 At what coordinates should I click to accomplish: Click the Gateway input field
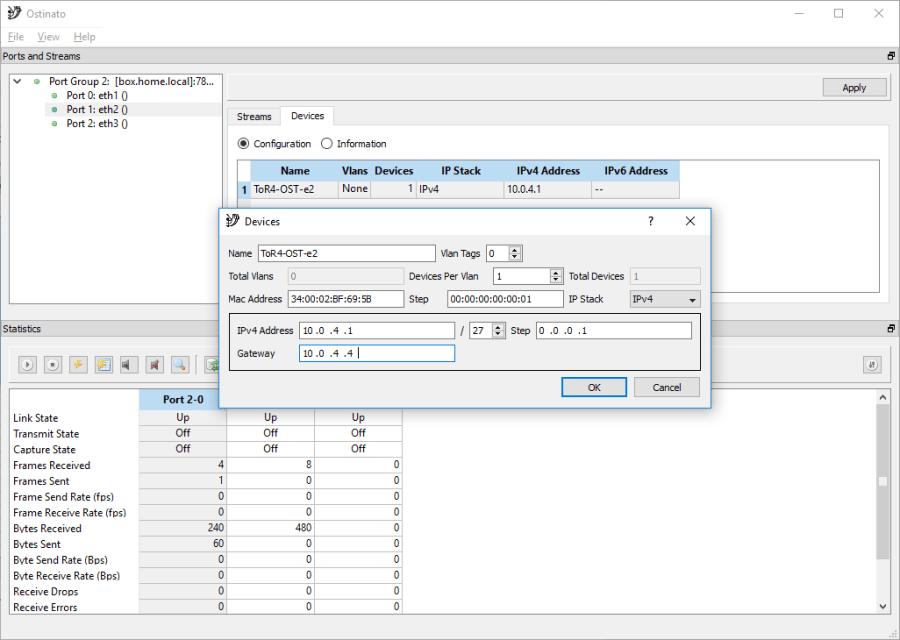tap(377, 354)
